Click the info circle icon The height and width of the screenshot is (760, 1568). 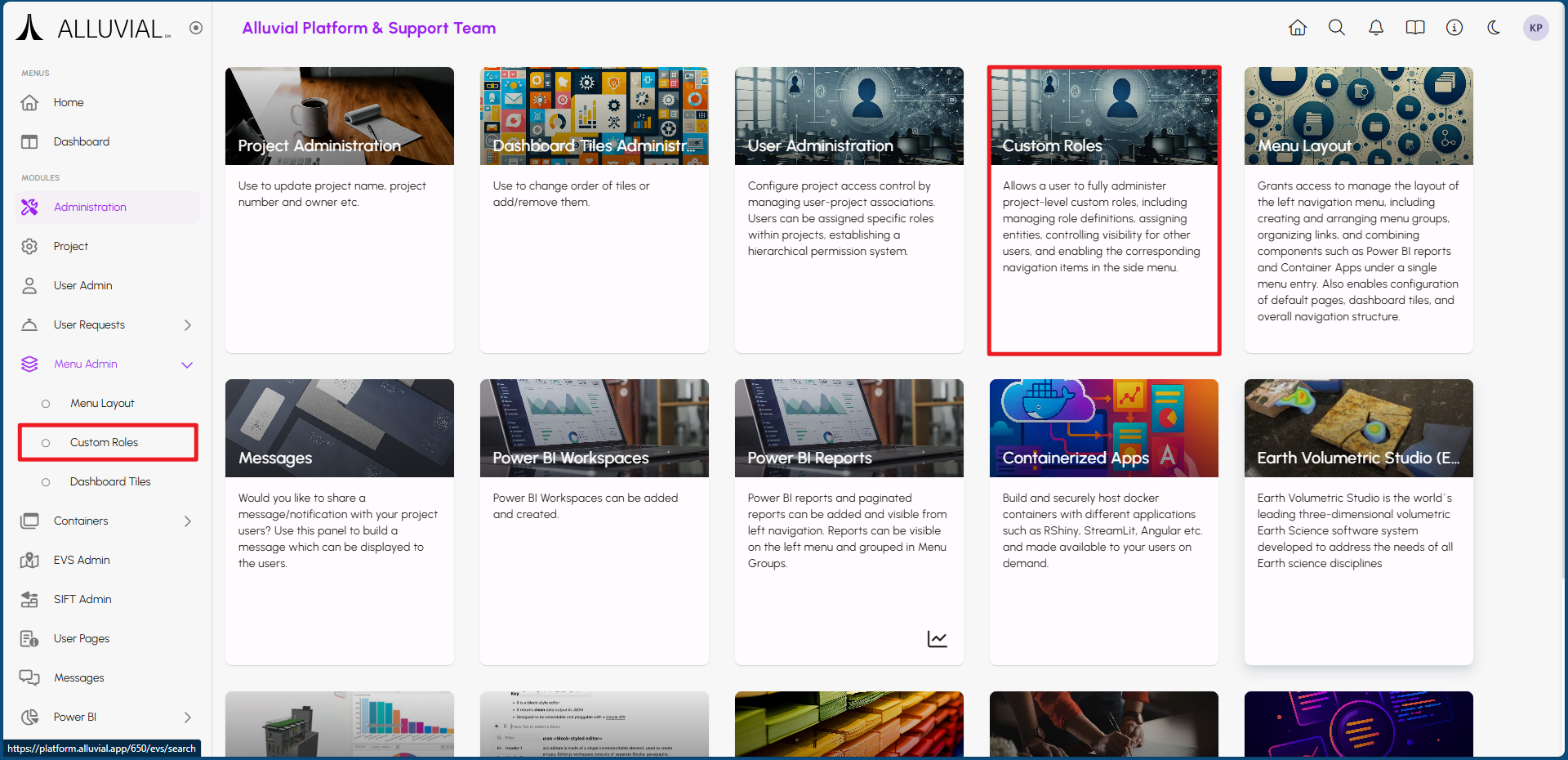[1454, 28]
